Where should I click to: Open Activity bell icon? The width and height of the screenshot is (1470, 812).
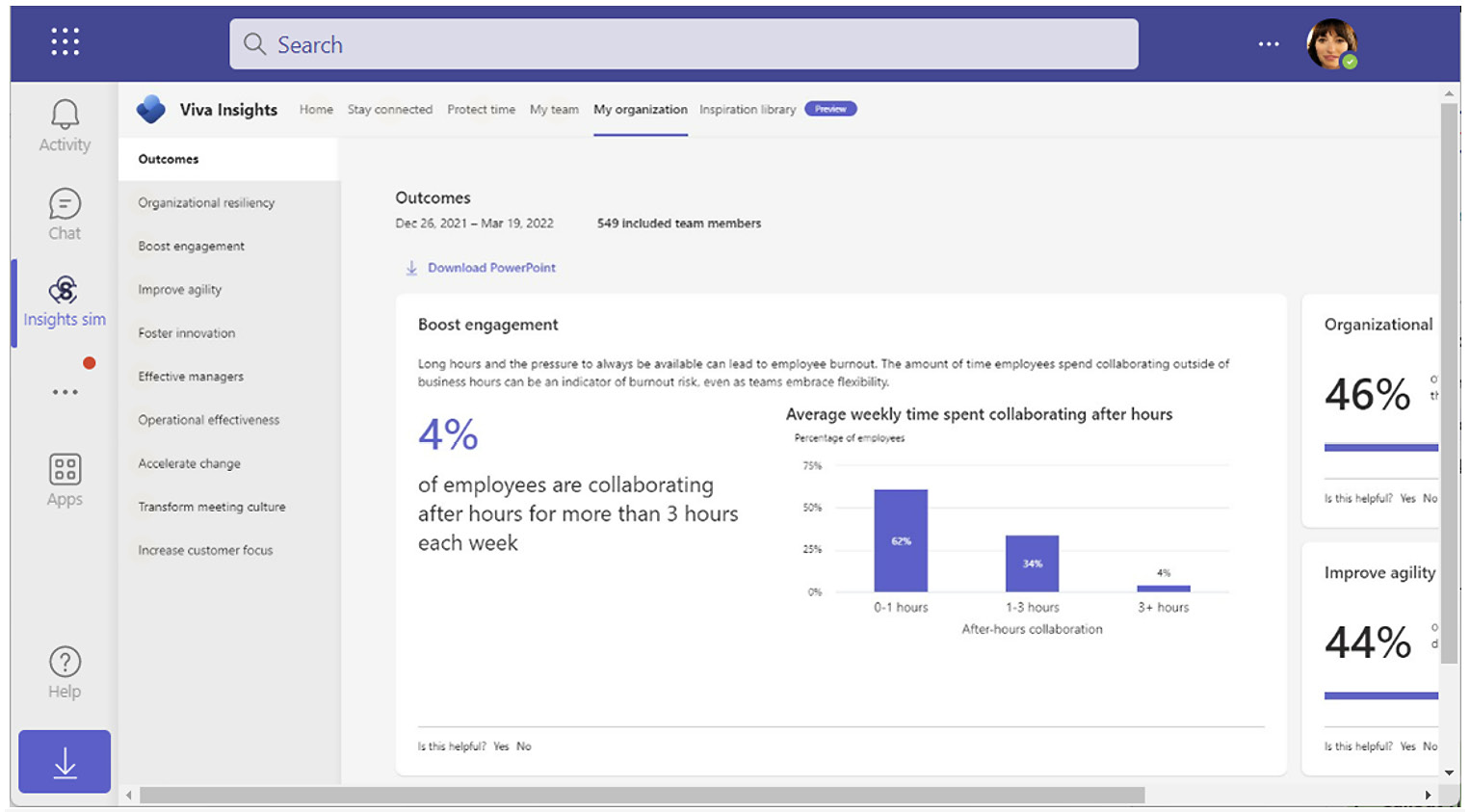pyautogui.click(x=65, y=114)
